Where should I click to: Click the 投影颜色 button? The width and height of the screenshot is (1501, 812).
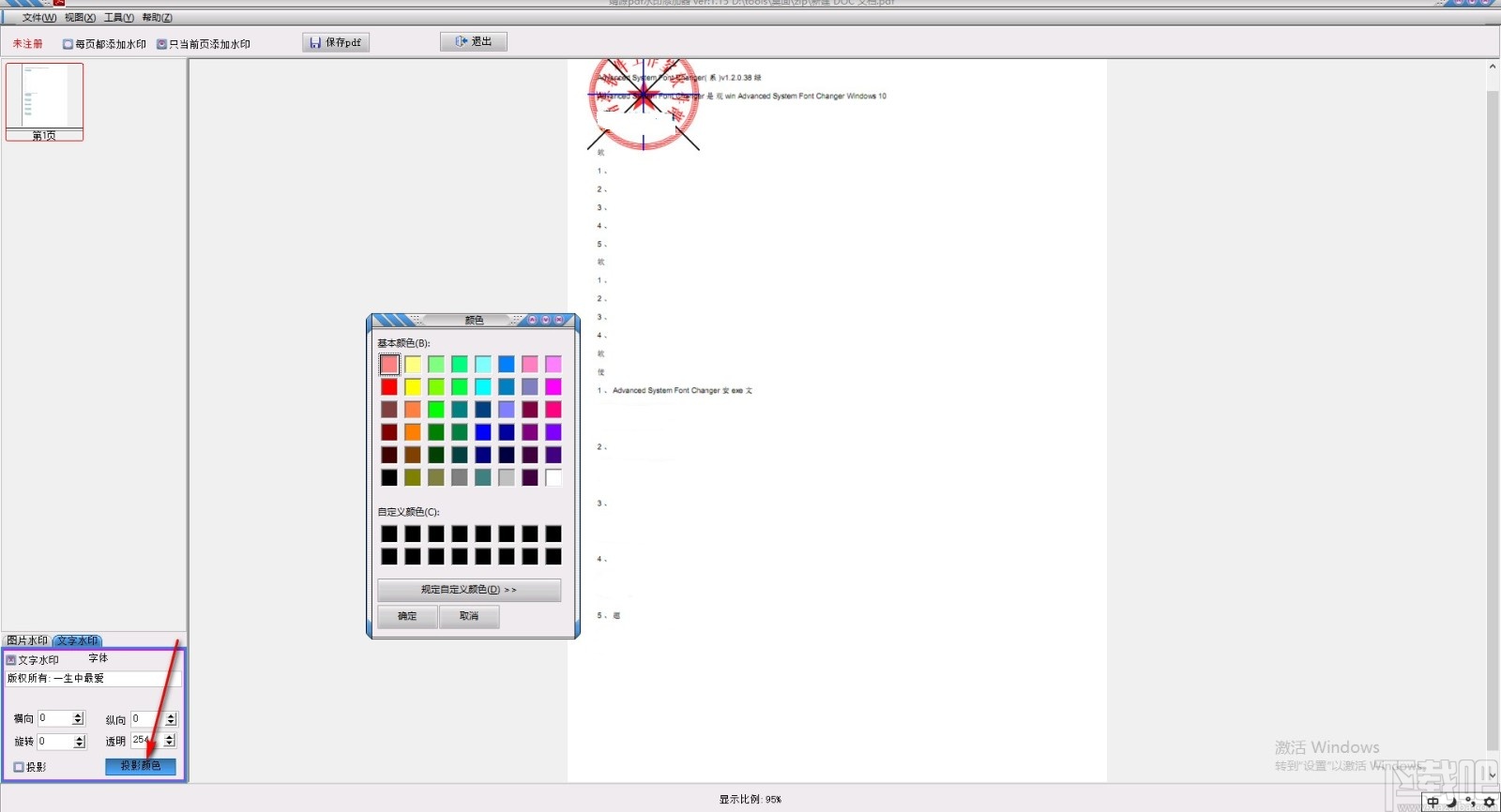tap(141, 766)
